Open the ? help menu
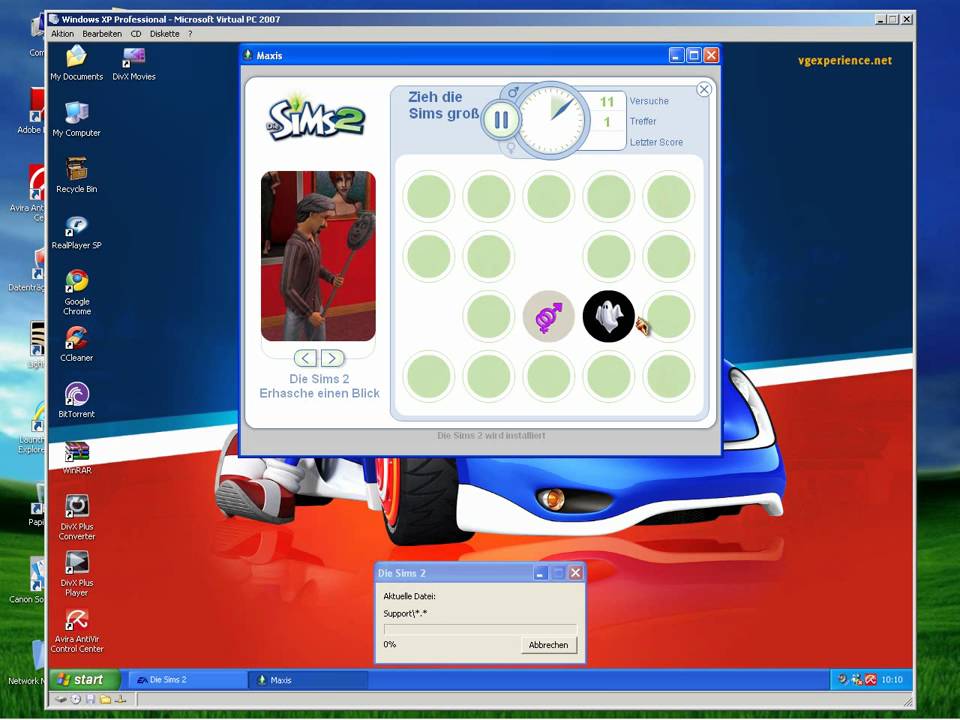 coord(190,34)
